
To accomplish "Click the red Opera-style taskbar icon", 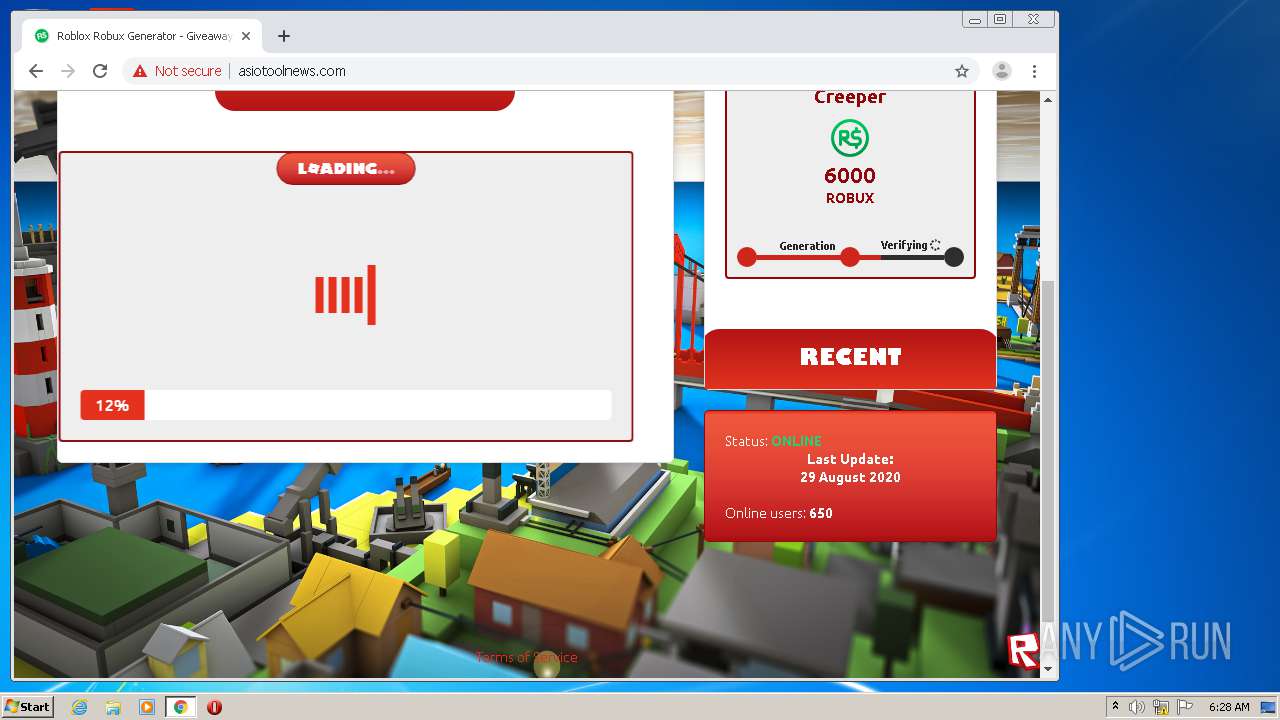I will click(x=214, y=707).
